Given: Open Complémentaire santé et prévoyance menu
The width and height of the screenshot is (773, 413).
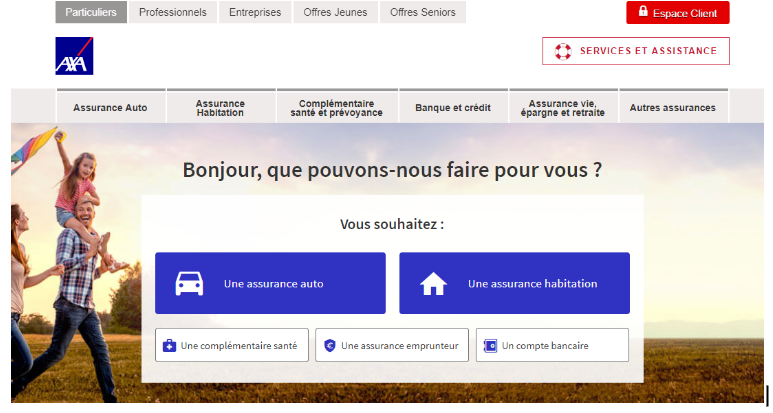Looking at the screenshot, I should click(337, 106).
